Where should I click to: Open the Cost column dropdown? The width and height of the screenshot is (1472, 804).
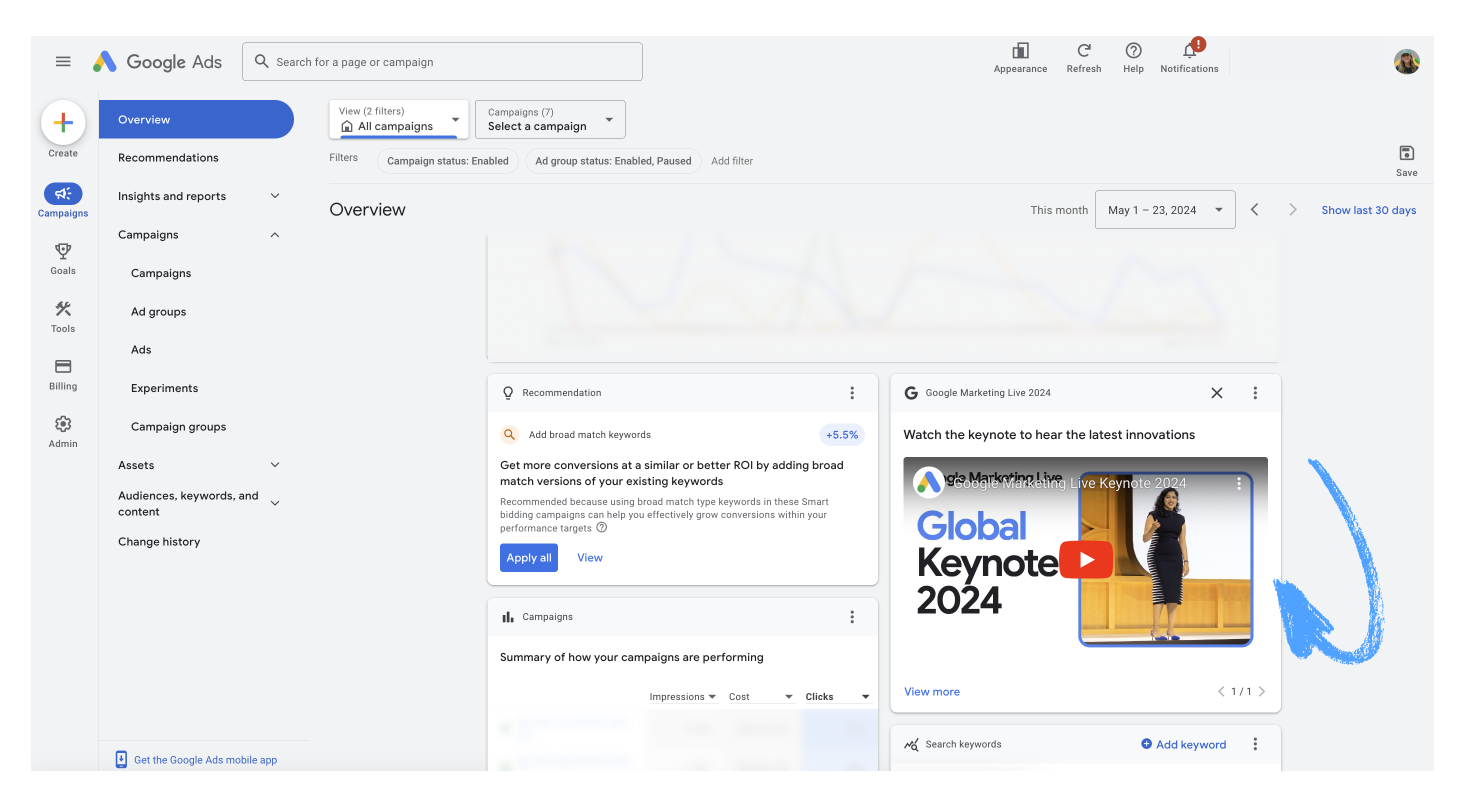(x=761, y=697)
